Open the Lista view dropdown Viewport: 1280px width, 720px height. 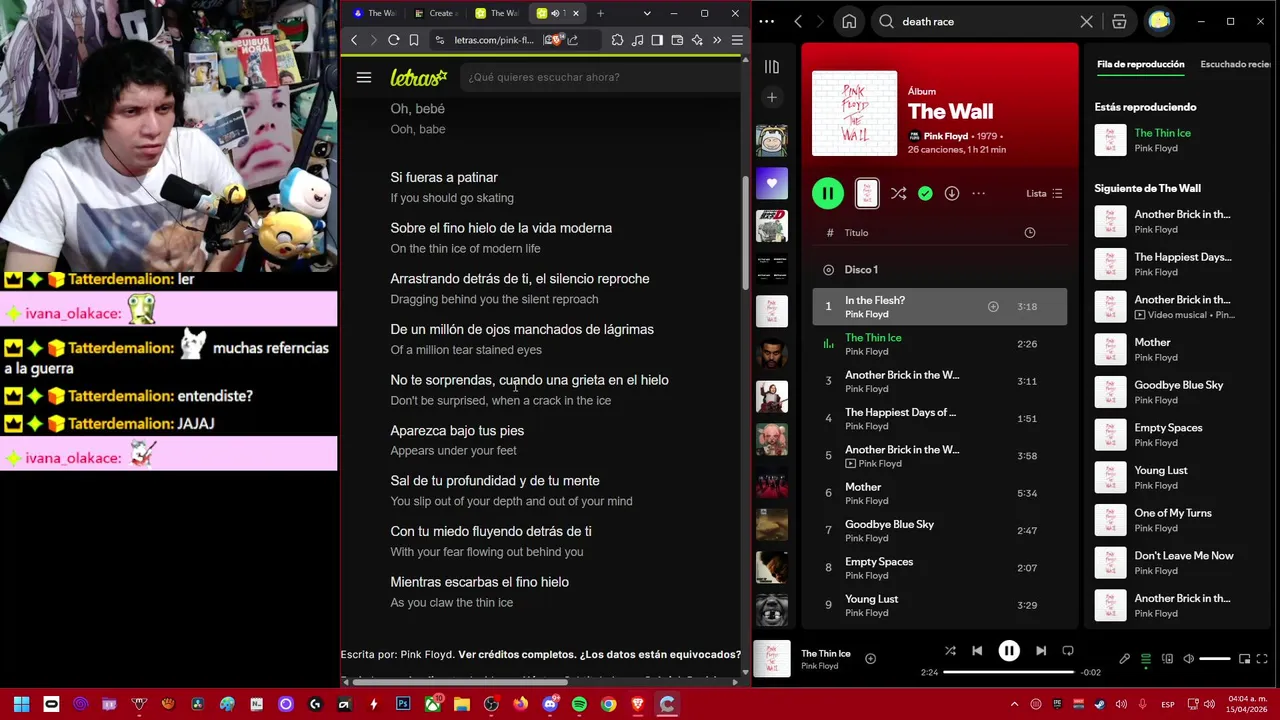1044,193
